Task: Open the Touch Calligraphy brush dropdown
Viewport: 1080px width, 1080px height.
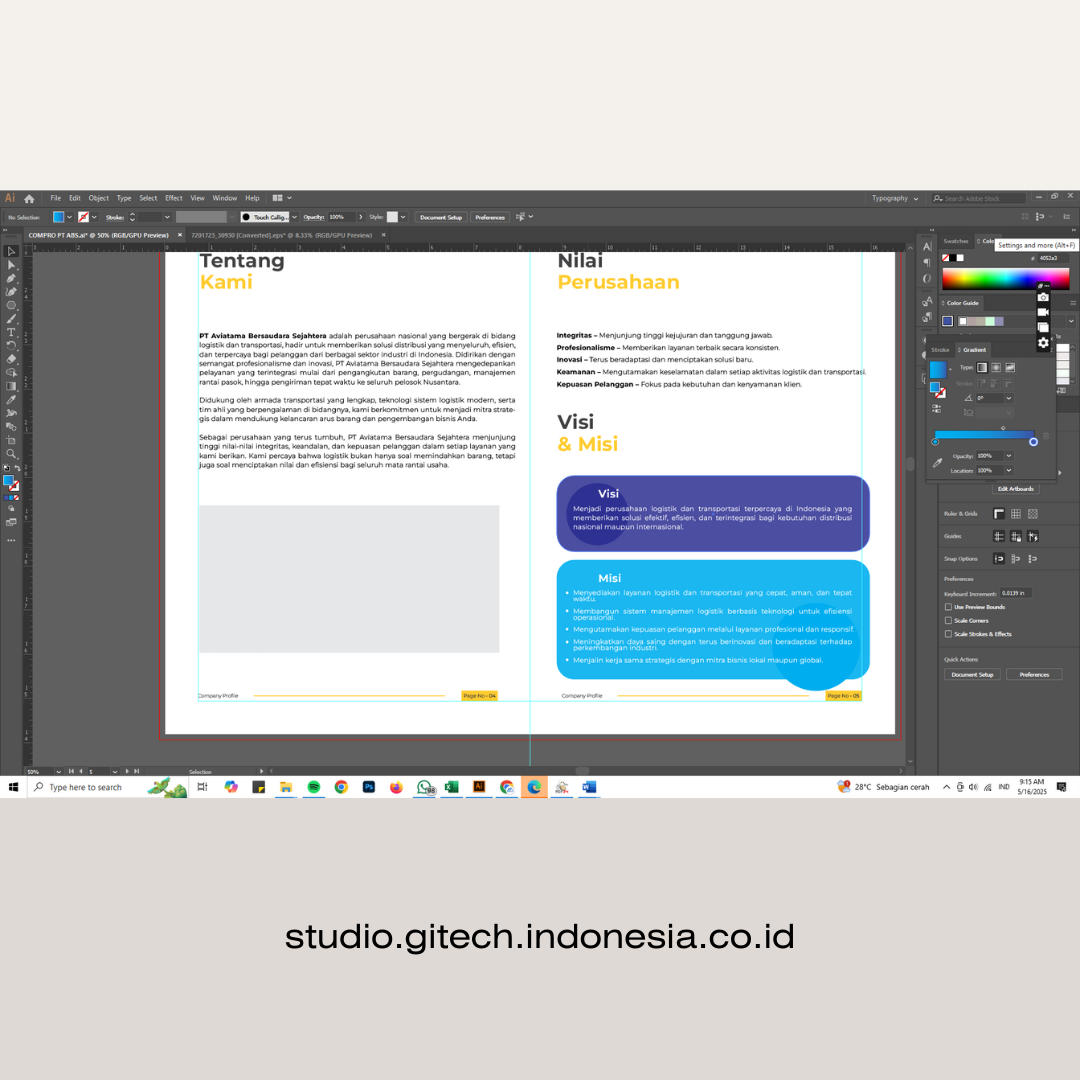Action: (293, 217)
